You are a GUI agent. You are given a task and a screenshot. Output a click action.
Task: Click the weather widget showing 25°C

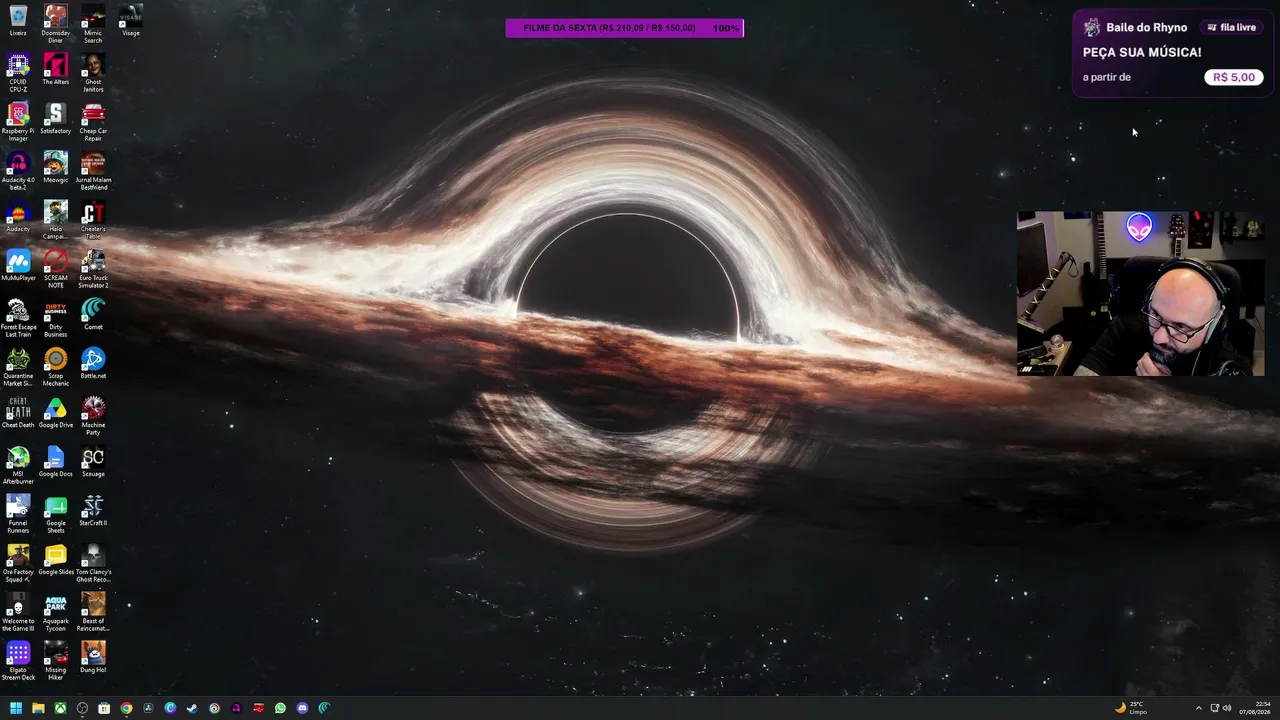click(x=1130, y=708)
